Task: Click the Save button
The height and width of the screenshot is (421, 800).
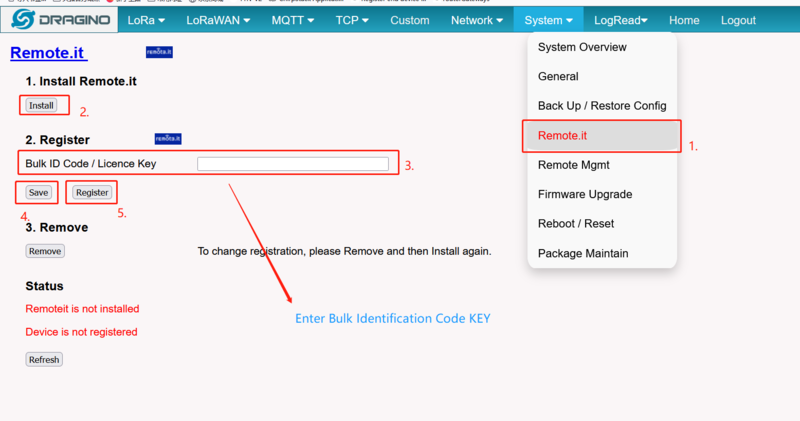Action: pos(38,192)
